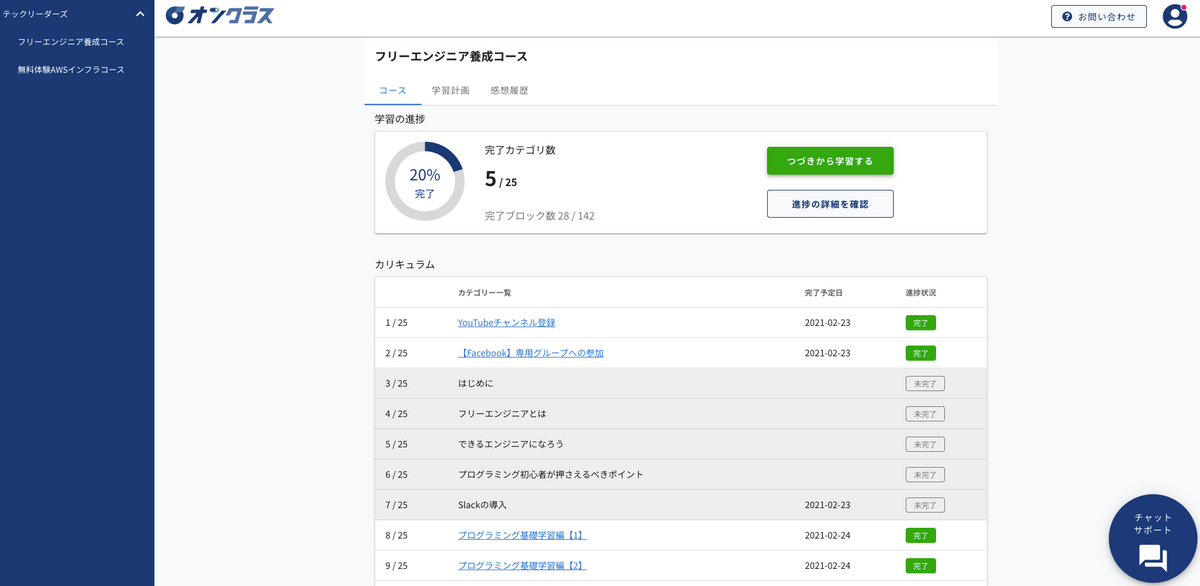The height and width of the screenshot is (586, 1200).
Task: Click 完了 badge in Facebook row
Action: (x=921, y=353)
